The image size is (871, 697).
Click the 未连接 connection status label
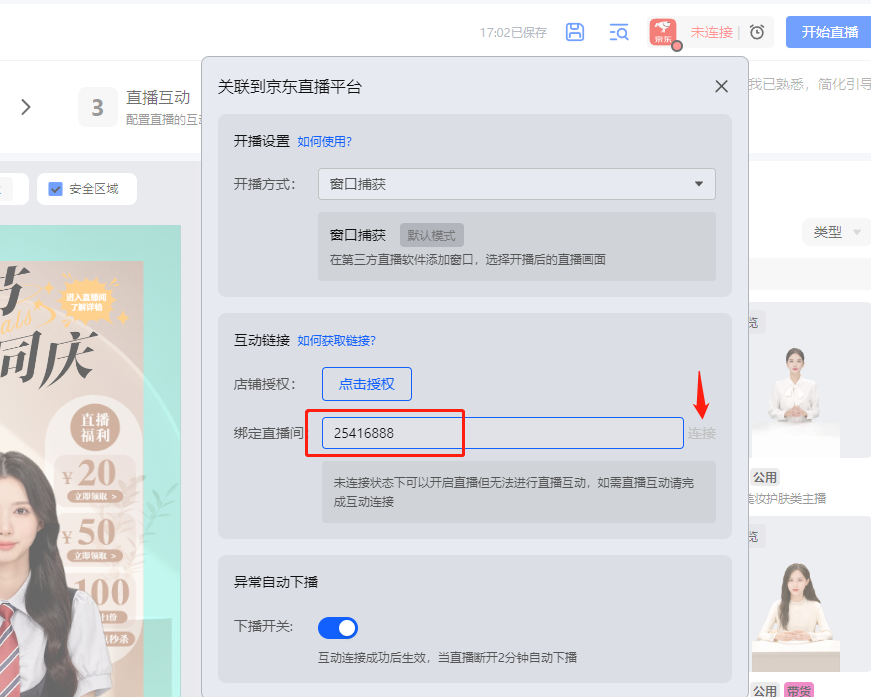711,32
